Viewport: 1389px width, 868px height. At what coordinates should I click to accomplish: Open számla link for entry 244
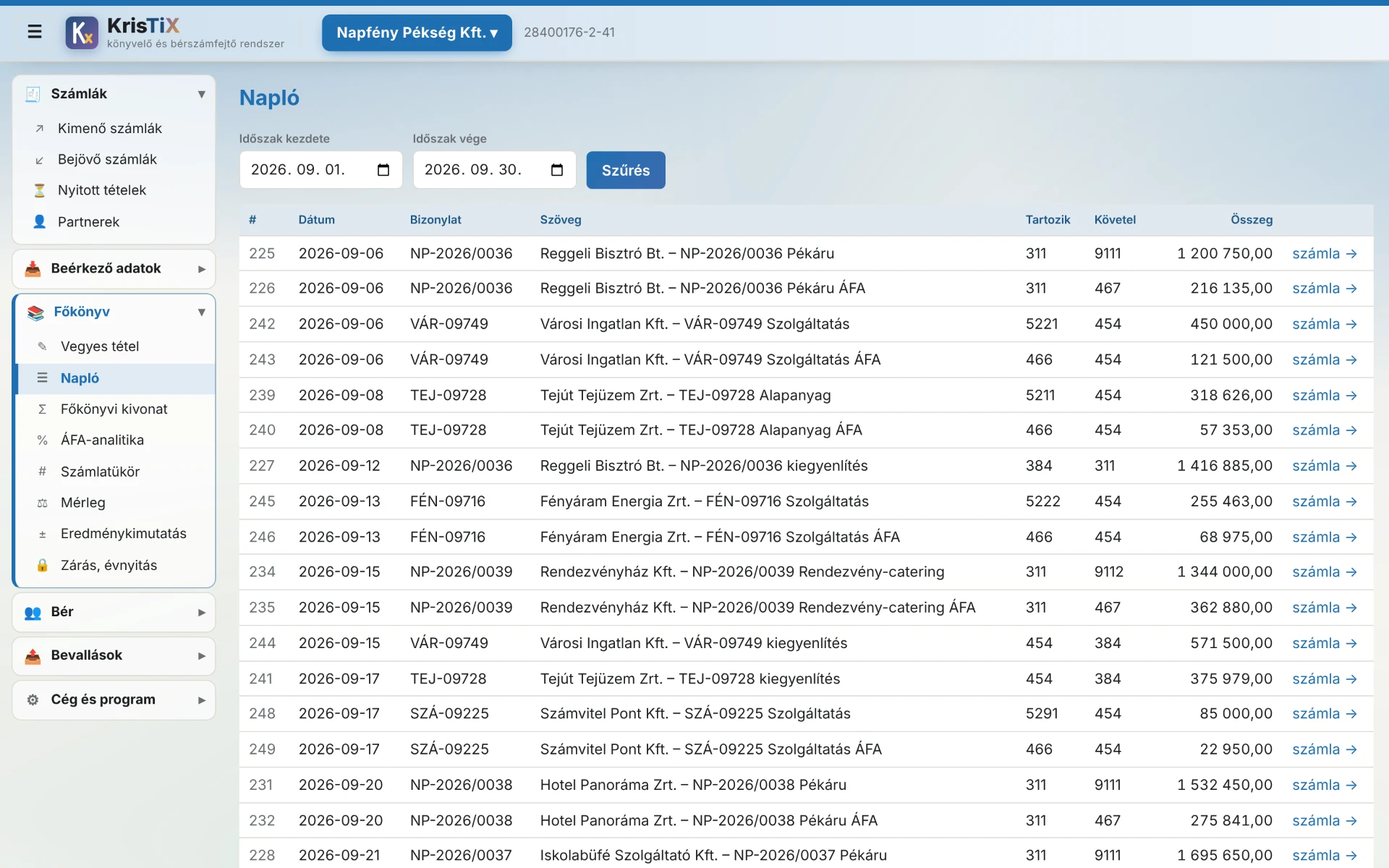tap(1324, 643)
